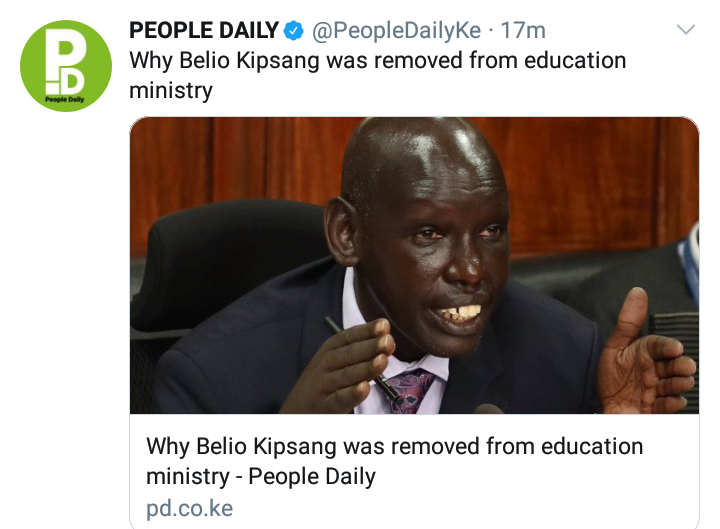This screenshot has width=720, height=529.
Task: Click the link card's white caption area
Action: [414, 472]
